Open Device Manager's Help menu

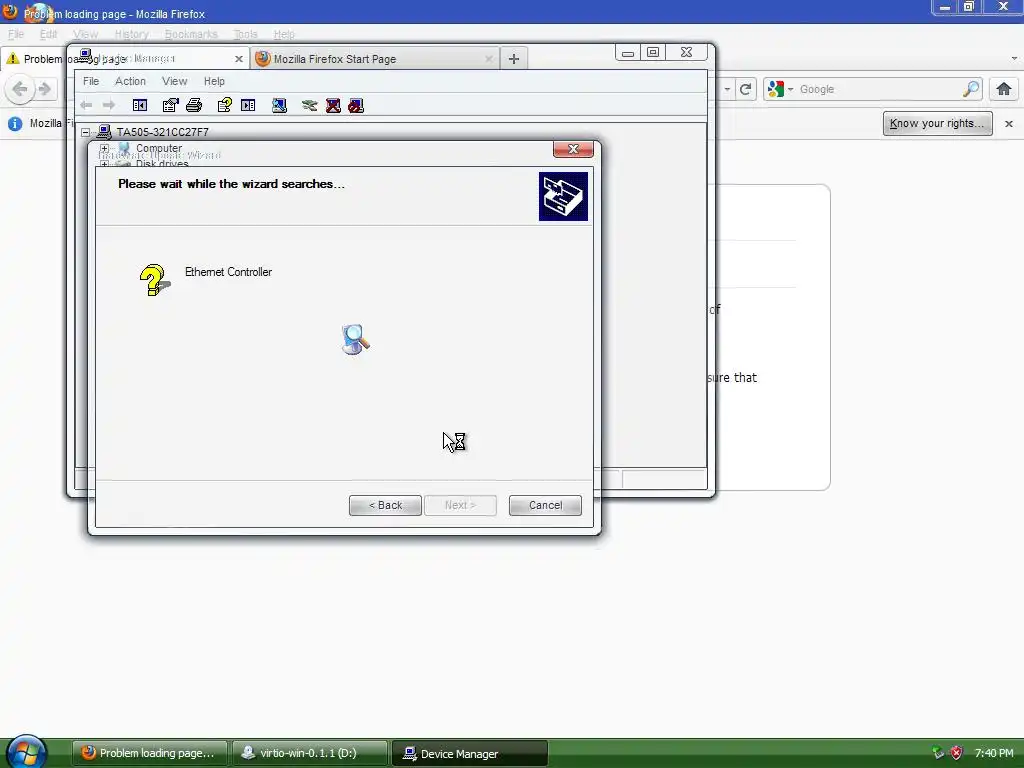pos(214,81)
